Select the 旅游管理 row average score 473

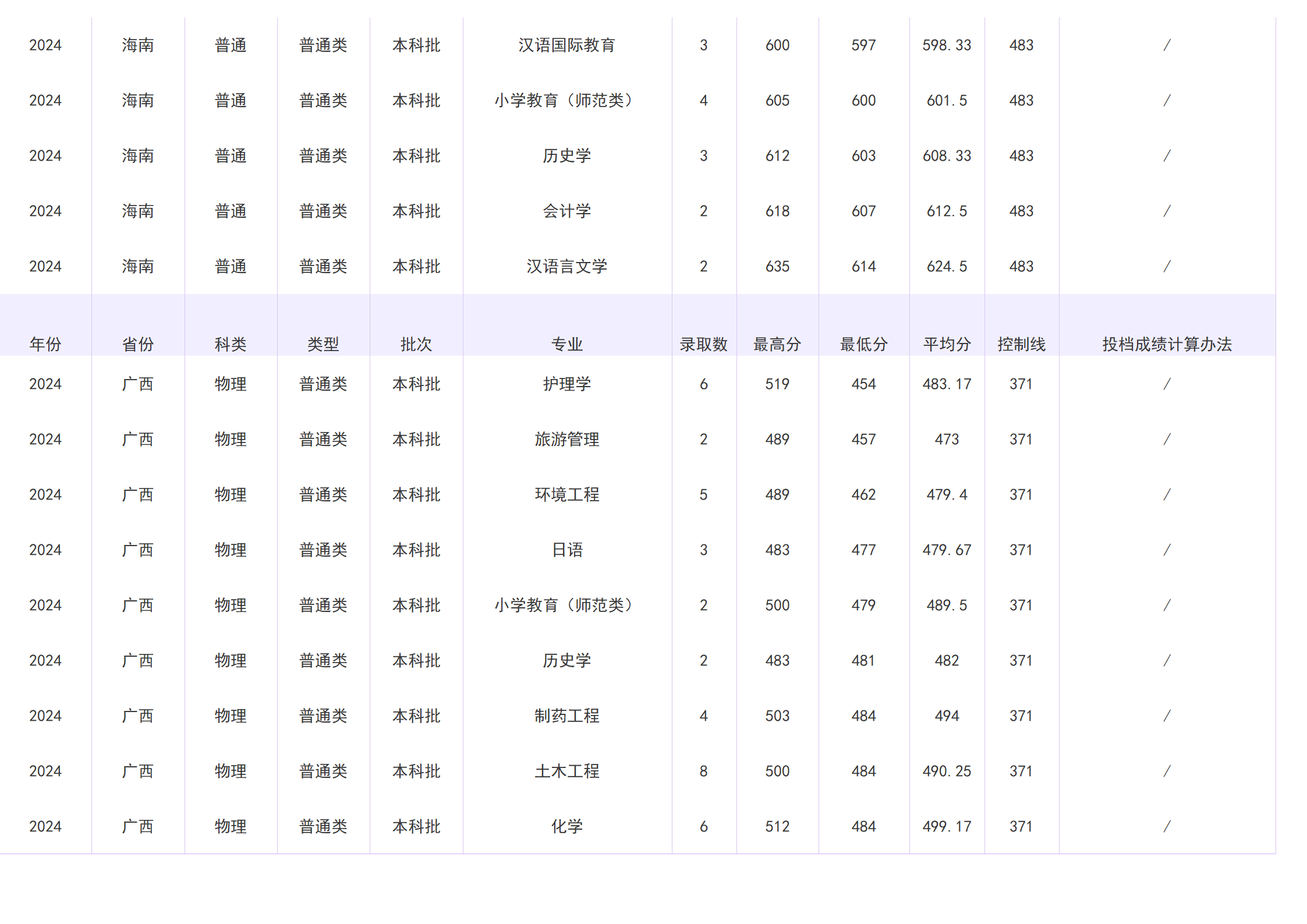pos(947,439)
